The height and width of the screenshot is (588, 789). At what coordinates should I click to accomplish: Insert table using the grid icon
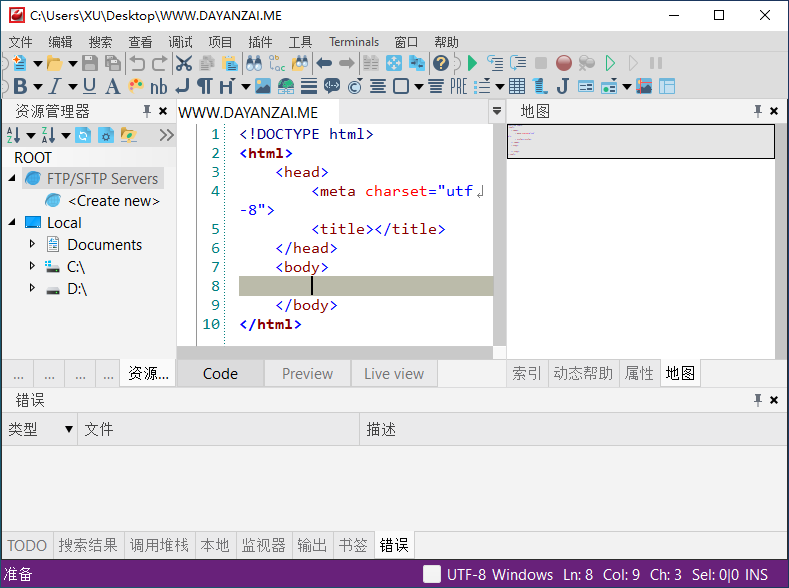point(517,87)
